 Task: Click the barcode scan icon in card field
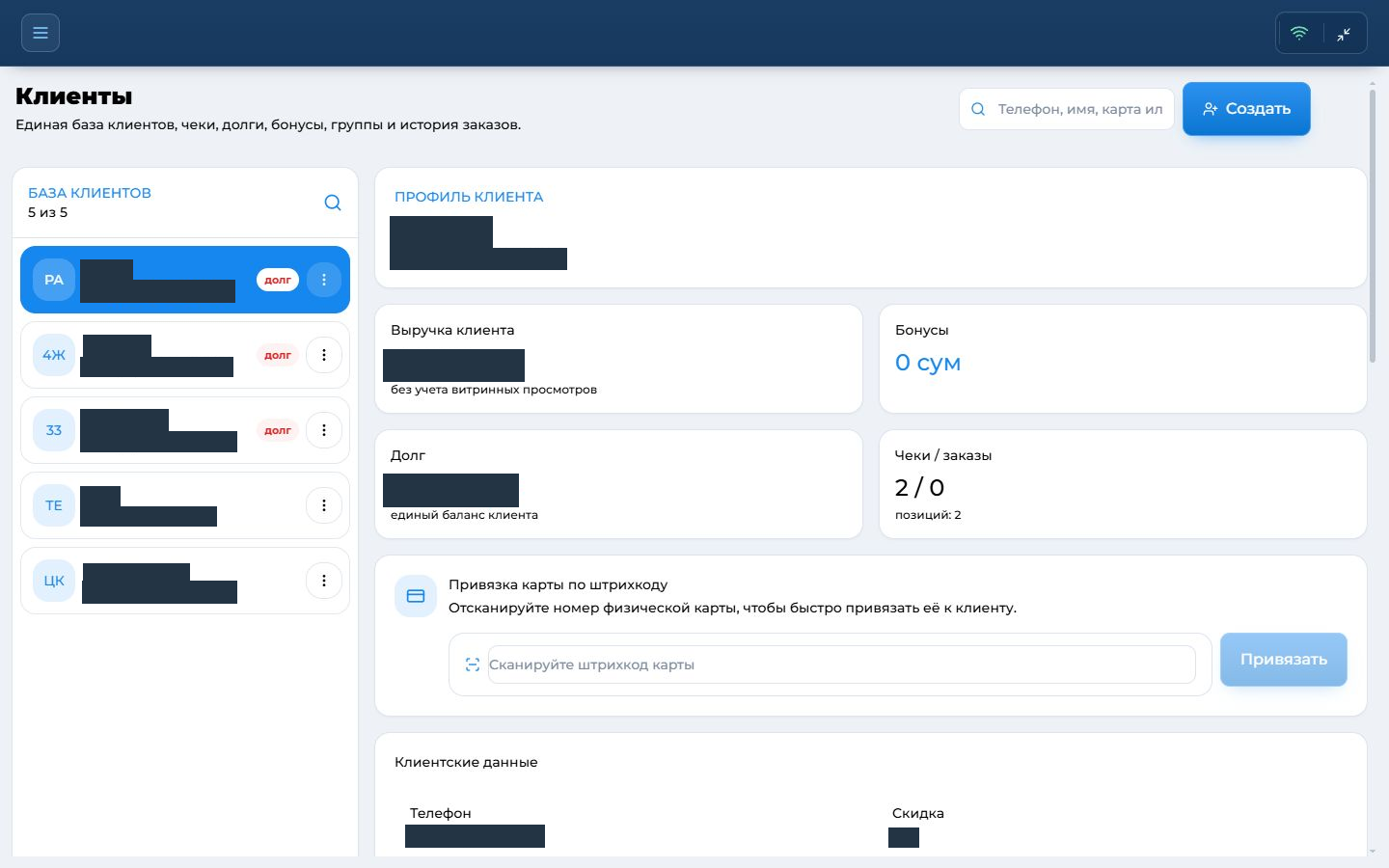(x=472, y=665)
